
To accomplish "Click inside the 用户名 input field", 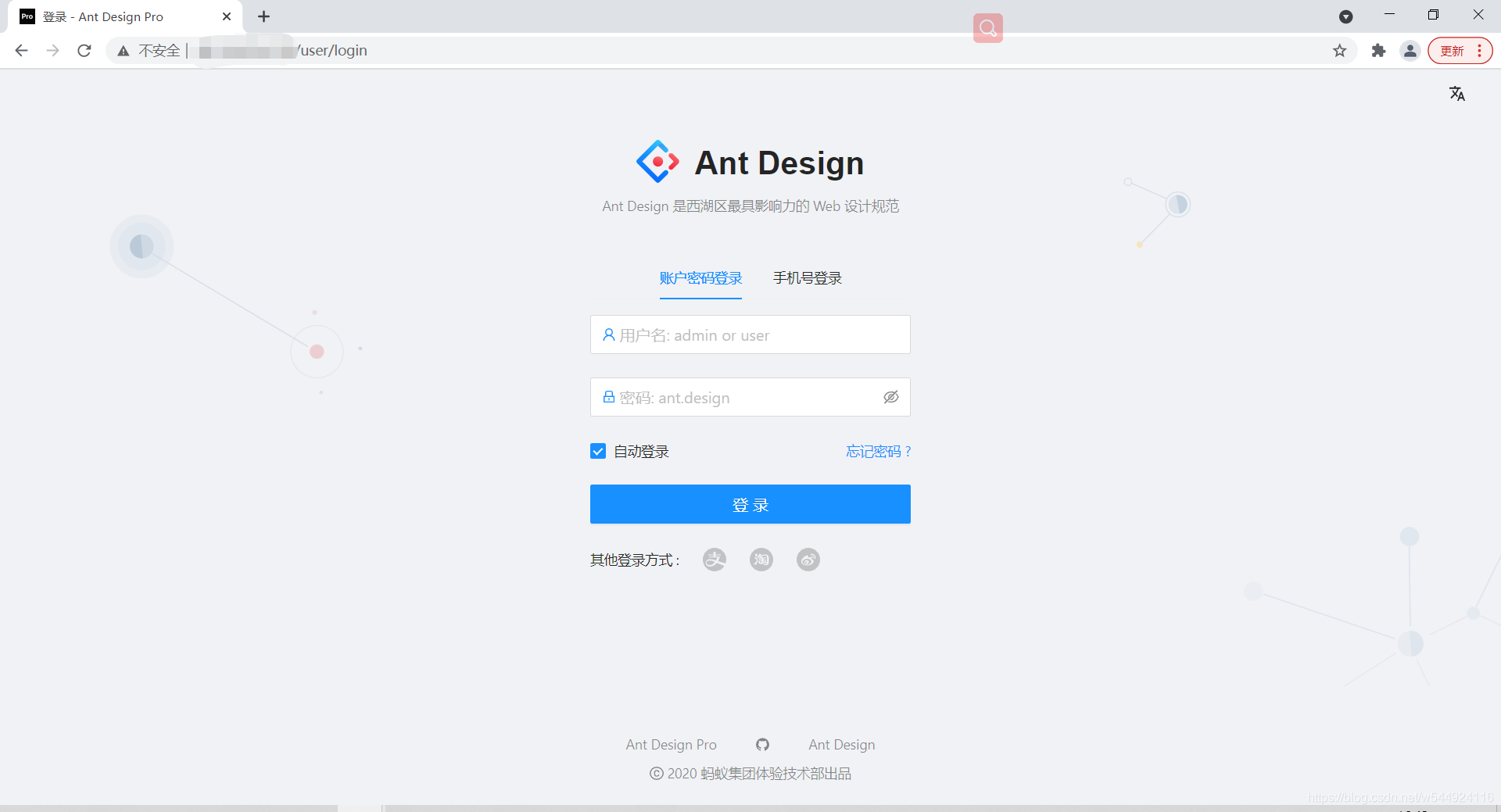I will point(750,334).
